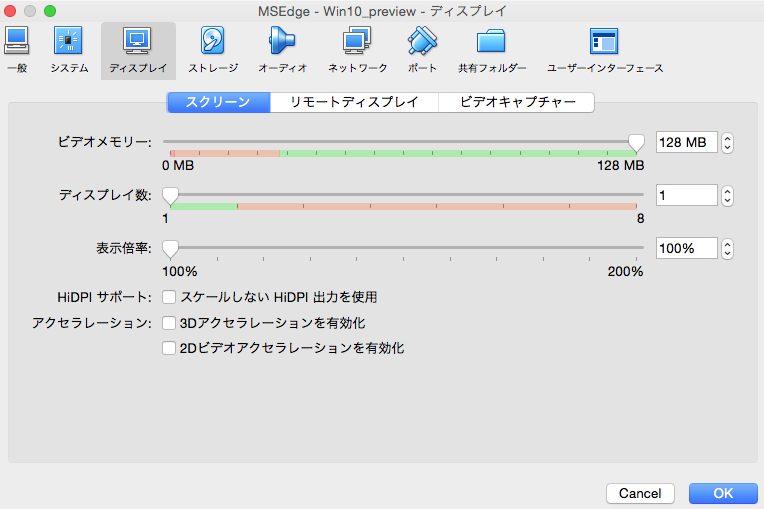This screenshot has height=509, width=764.
Task: Click the 表示倍率 stepper arrows
Action: [x=727, y=249]
